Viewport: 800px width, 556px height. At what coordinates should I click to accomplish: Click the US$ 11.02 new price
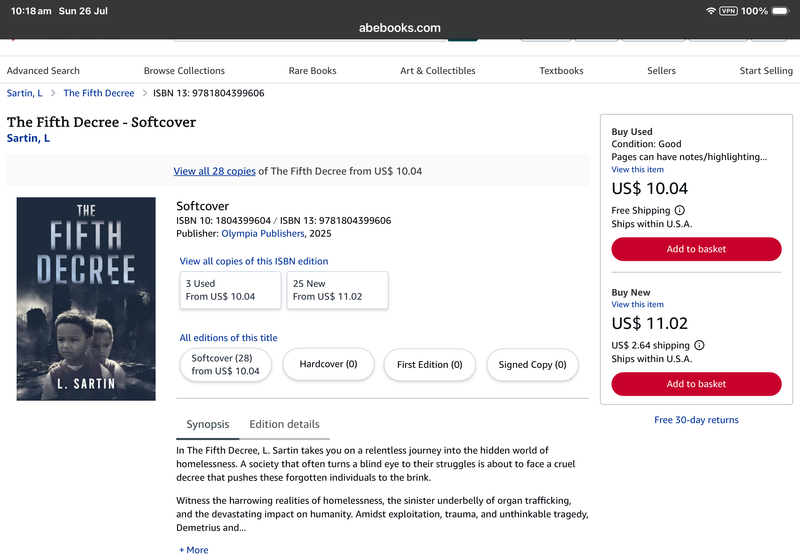649,323
